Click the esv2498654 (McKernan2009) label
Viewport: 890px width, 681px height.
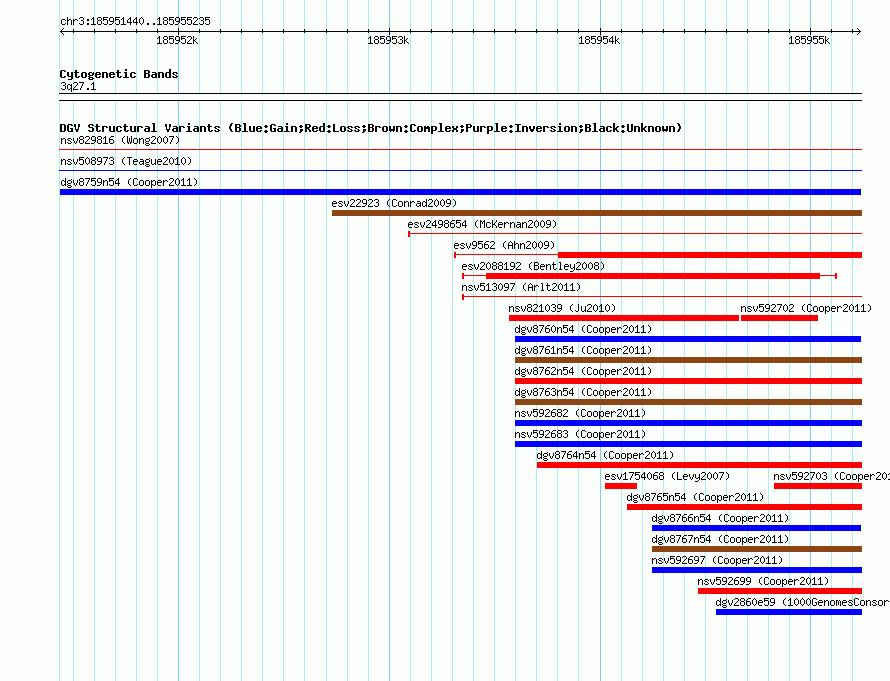[x=482, y=224]
